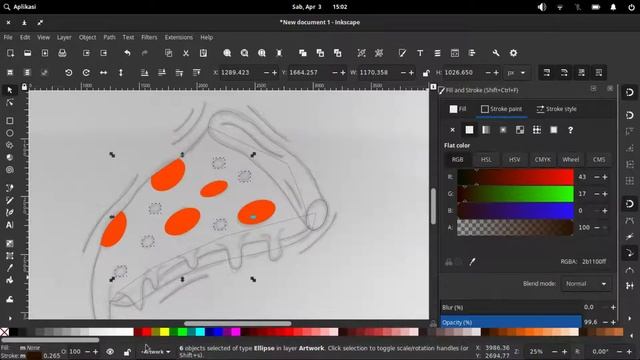Activate the Calligraphy tool
The image size is (640, 360).
pos(10,213)
